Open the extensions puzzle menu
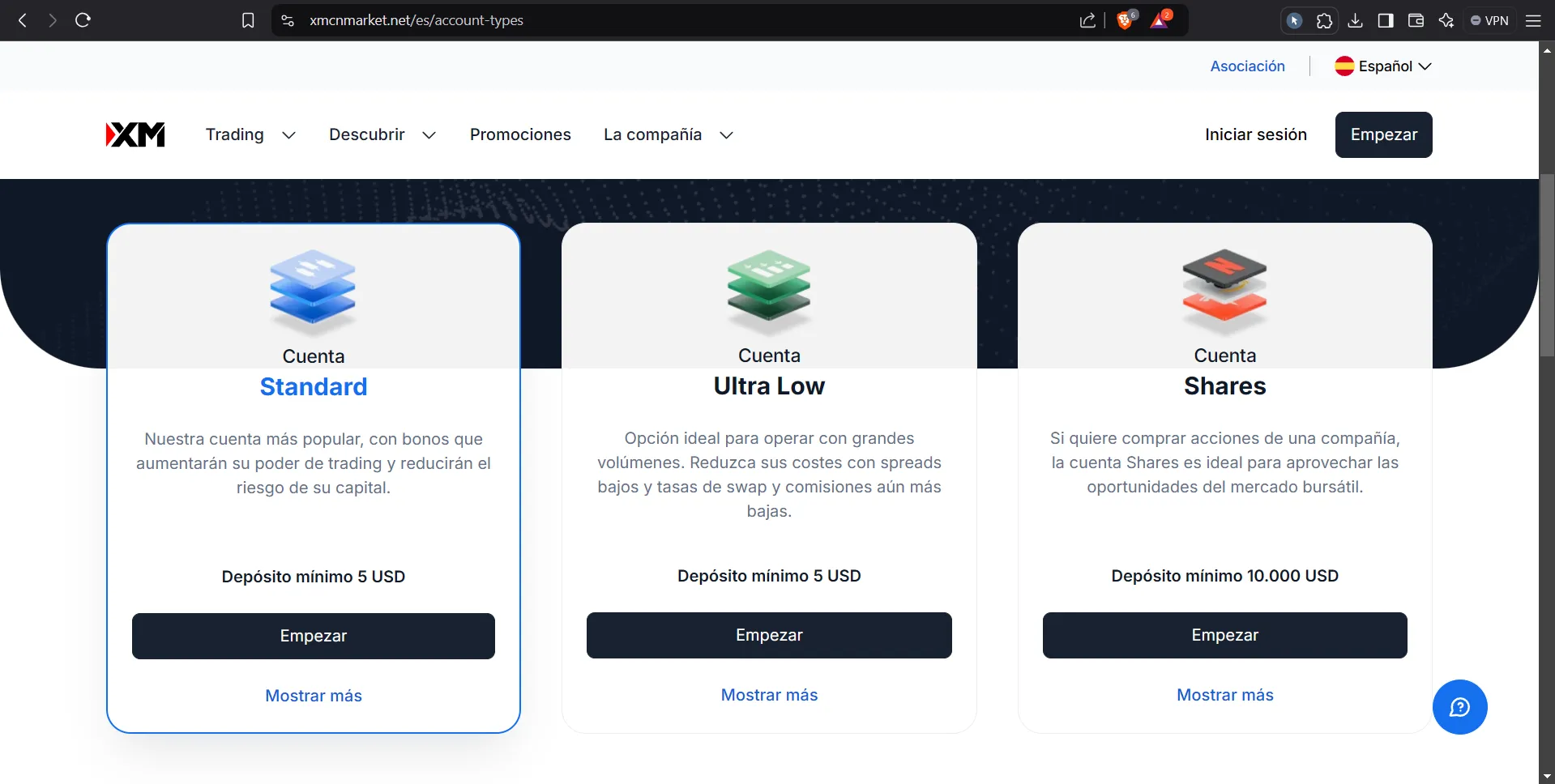The width and height of the screenshot is (1555, 784). pyautogui.click(x=1324, y=20)
